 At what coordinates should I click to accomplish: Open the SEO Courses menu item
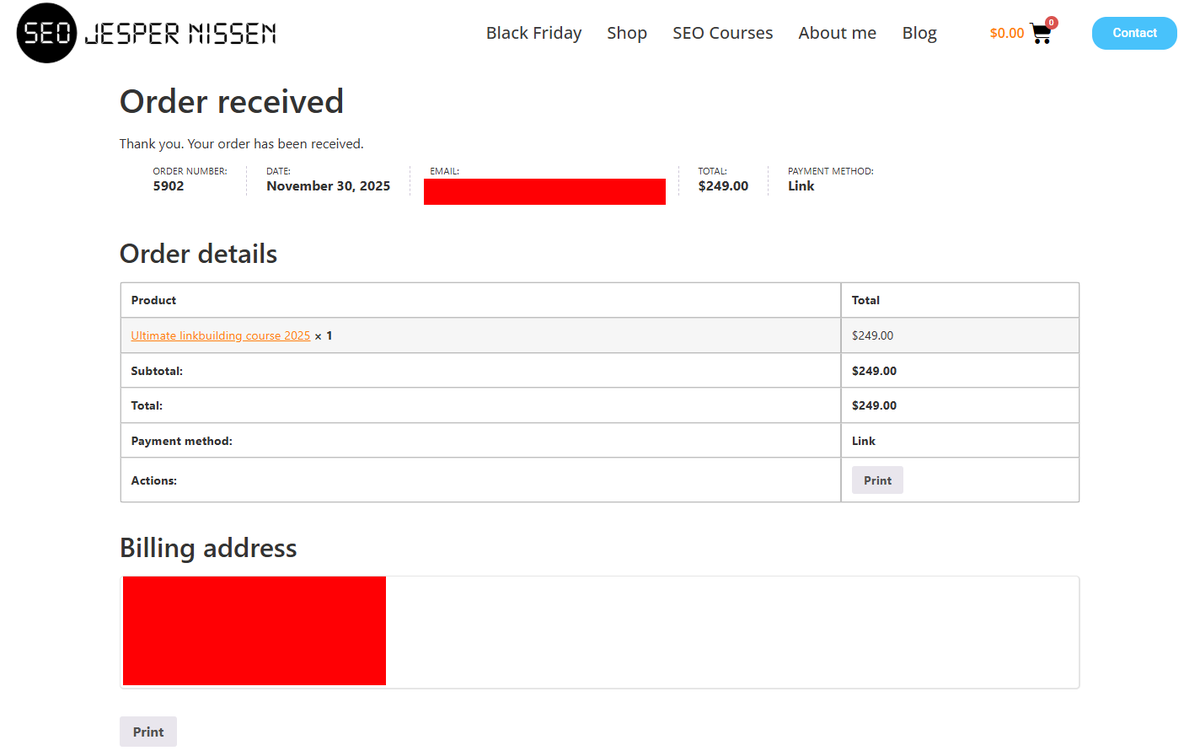click(x=723, y=33)
